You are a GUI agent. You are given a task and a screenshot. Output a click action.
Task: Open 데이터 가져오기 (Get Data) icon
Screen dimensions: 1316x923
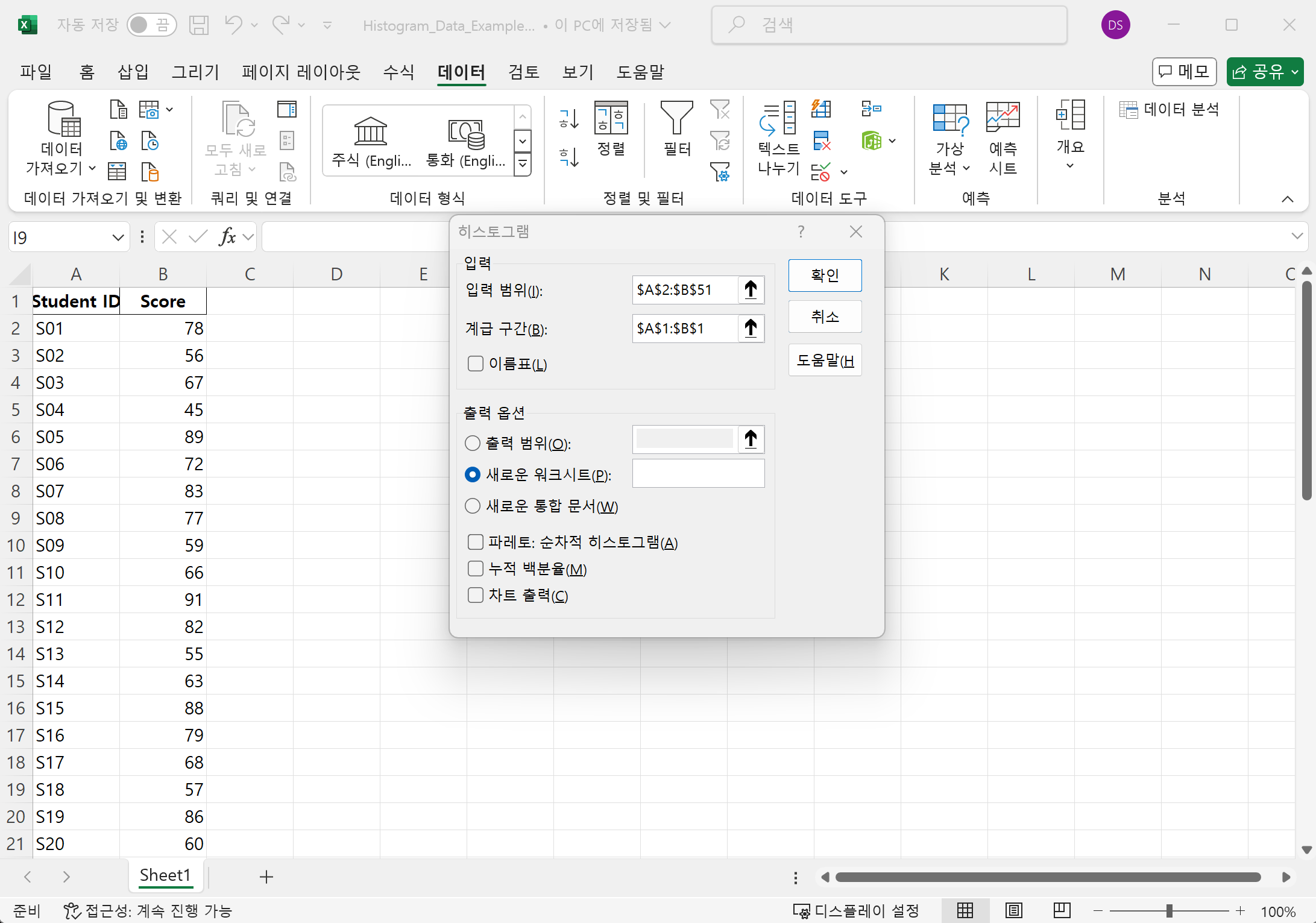click(63, 119)
